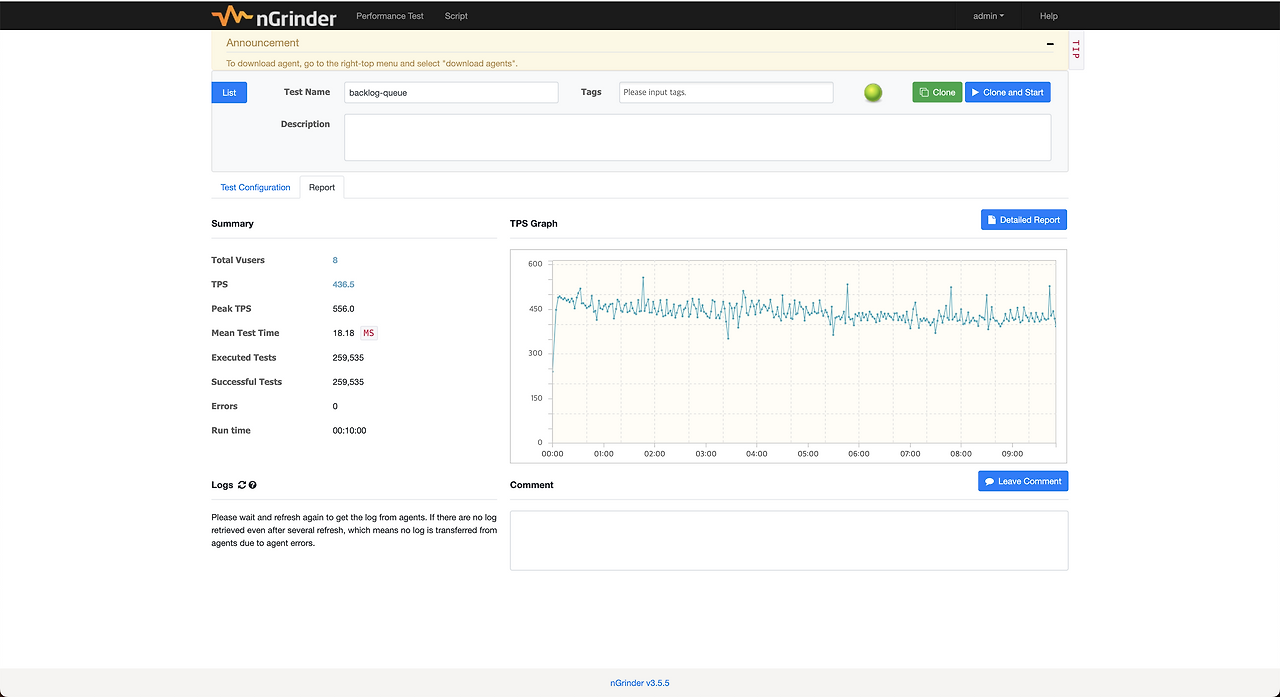This screenshot has width=1280, height=697.
Task: Click the green test status indicator ball
Action: [873, 92]
